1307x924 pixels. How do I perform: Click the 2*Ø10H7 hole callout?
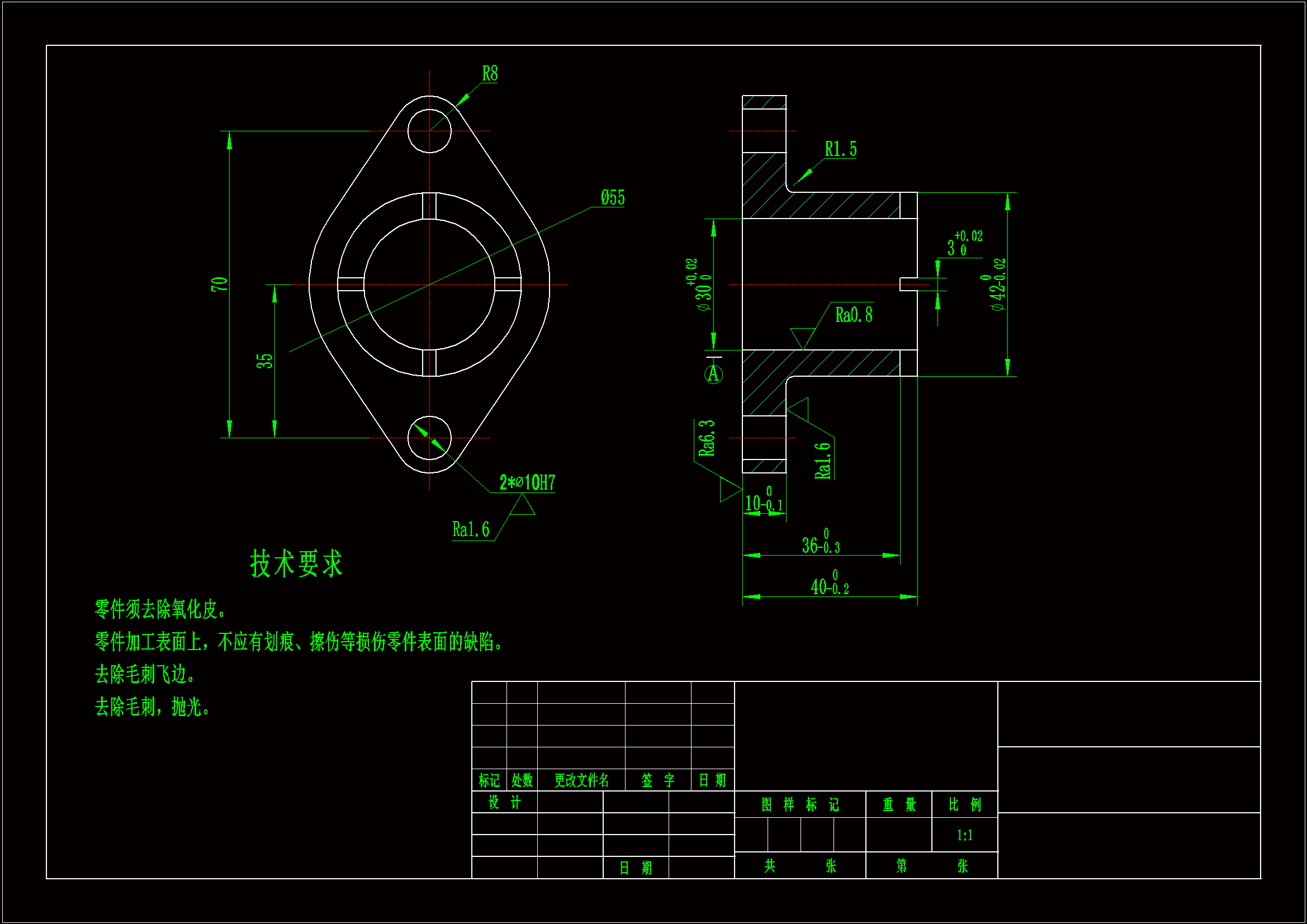527,483
